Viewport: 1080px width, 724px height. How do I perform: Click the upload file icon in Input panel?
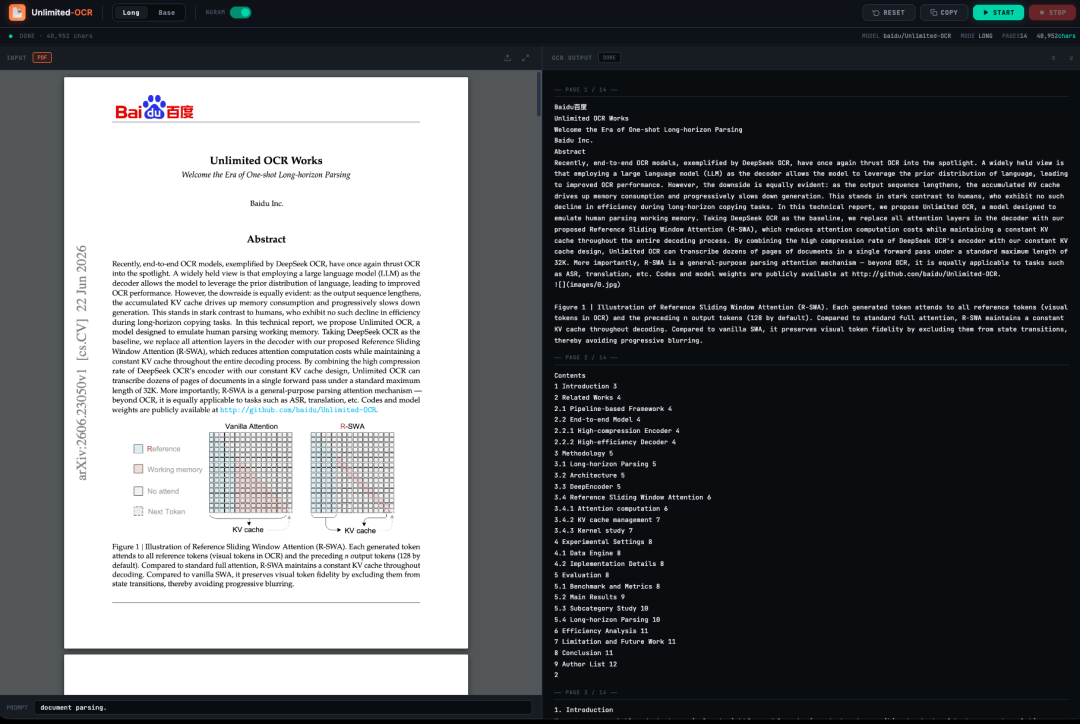tap(508, 58)
